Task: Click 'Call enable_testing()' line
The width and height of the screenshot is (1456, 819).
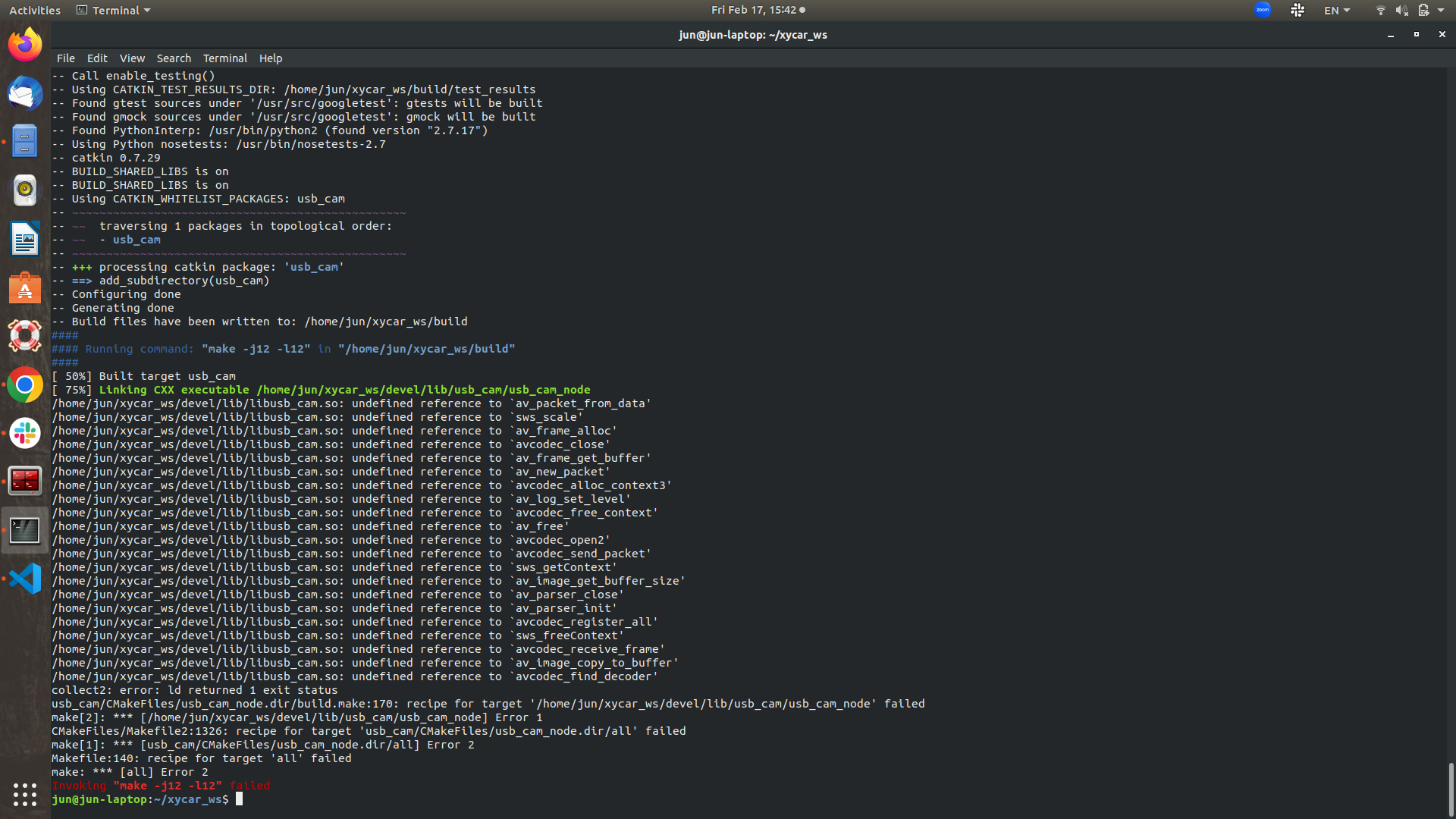Action: pos(133,76)
